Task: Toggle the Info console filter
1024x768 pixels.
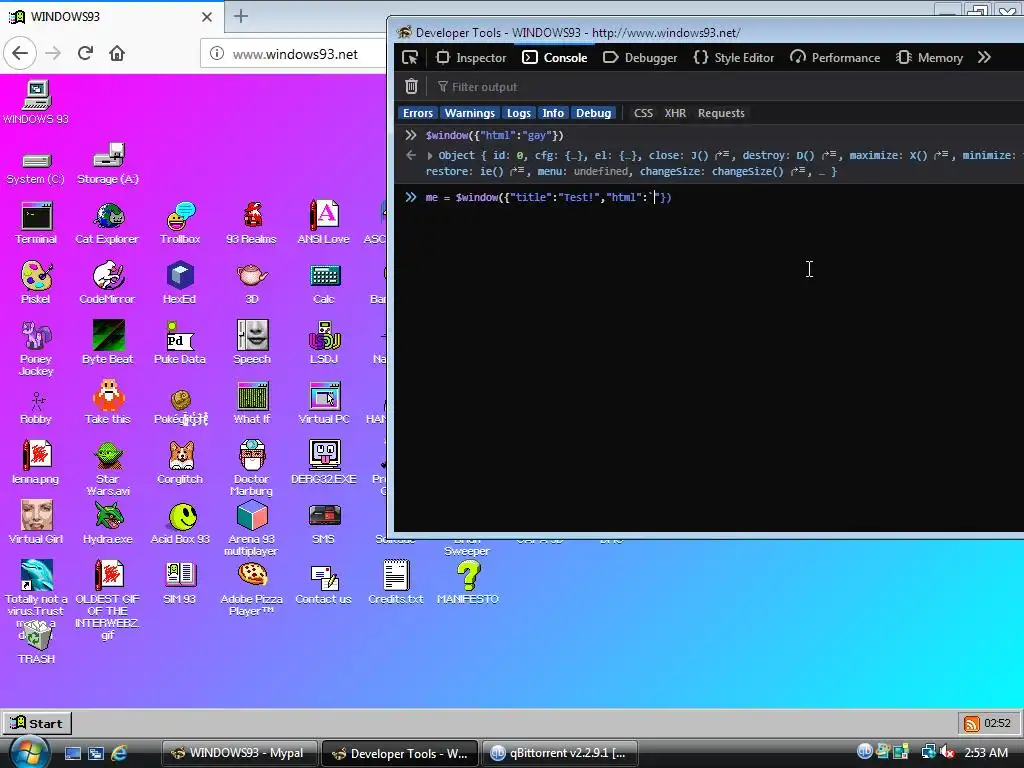Action: click(x=552, y=113)
